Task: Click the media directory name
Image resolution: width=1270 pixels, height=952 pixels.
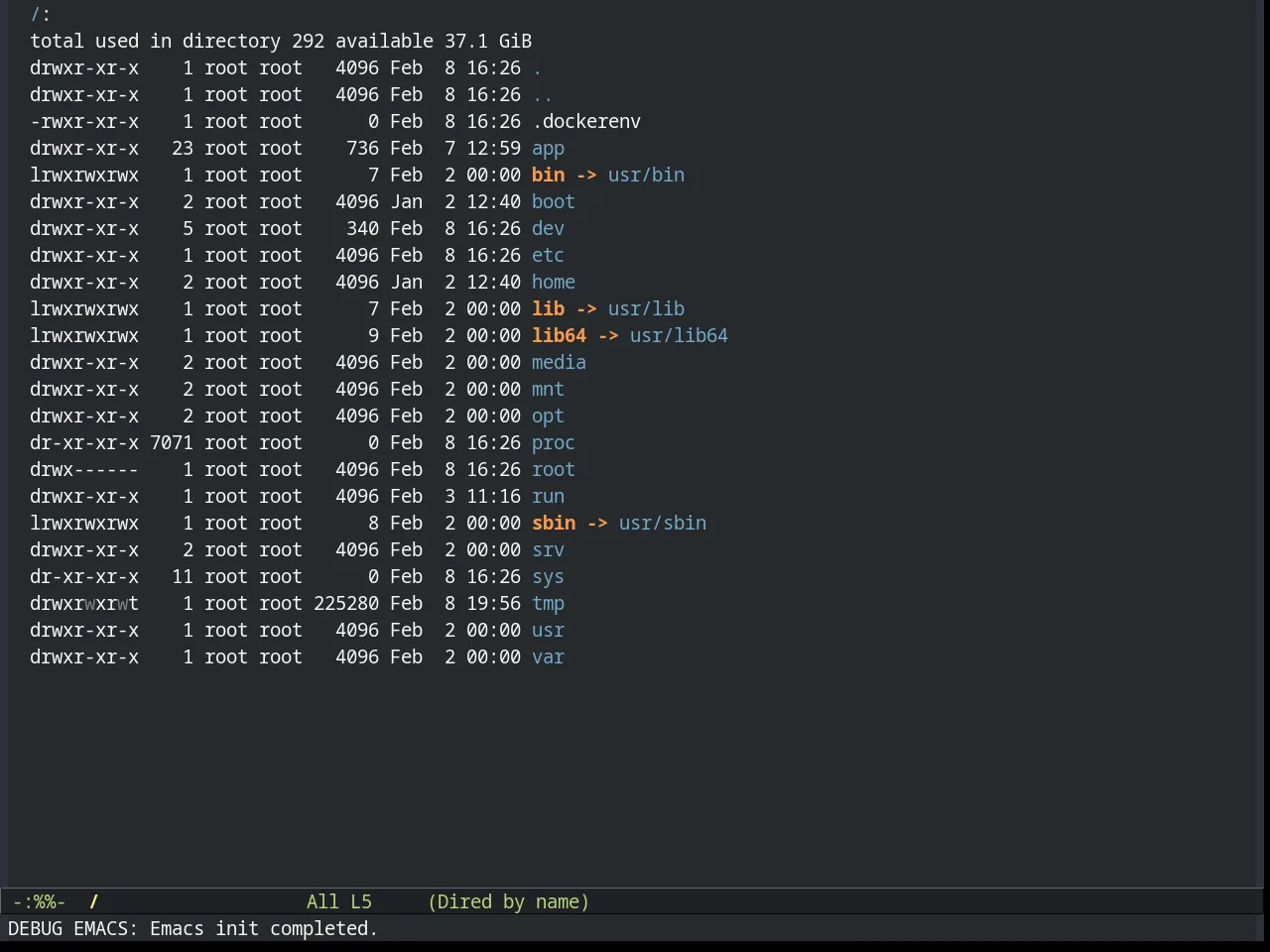Action: pyautogui.click(x=559, y=363)
